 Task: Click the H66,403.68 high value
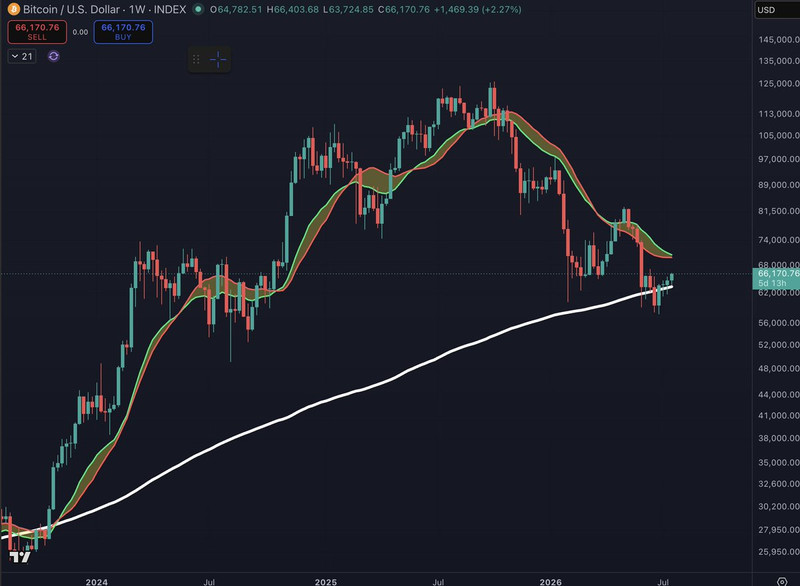292,9
